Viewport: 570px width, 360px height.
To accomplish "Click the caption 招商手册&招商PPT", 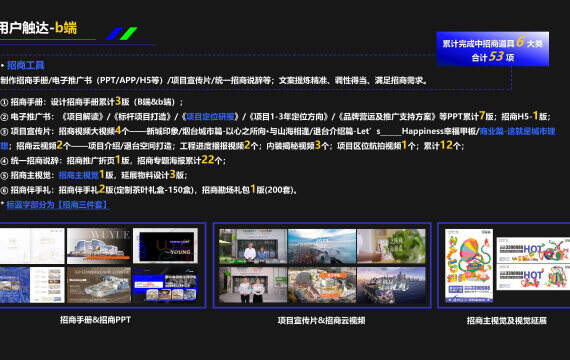I will coord(95,320).
